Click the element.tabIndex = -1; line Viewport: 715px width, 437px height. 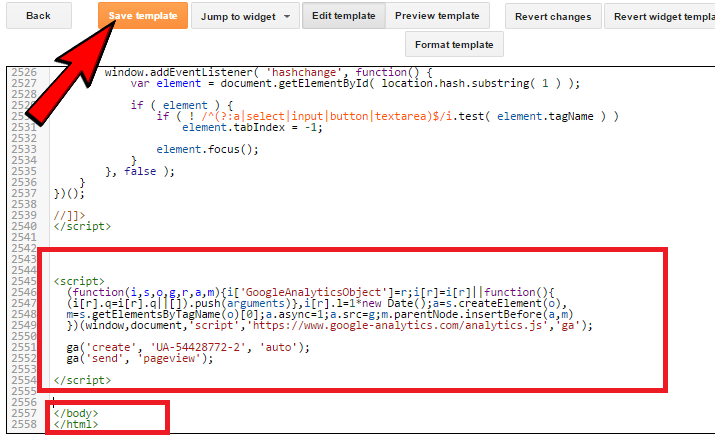[252, 127]
